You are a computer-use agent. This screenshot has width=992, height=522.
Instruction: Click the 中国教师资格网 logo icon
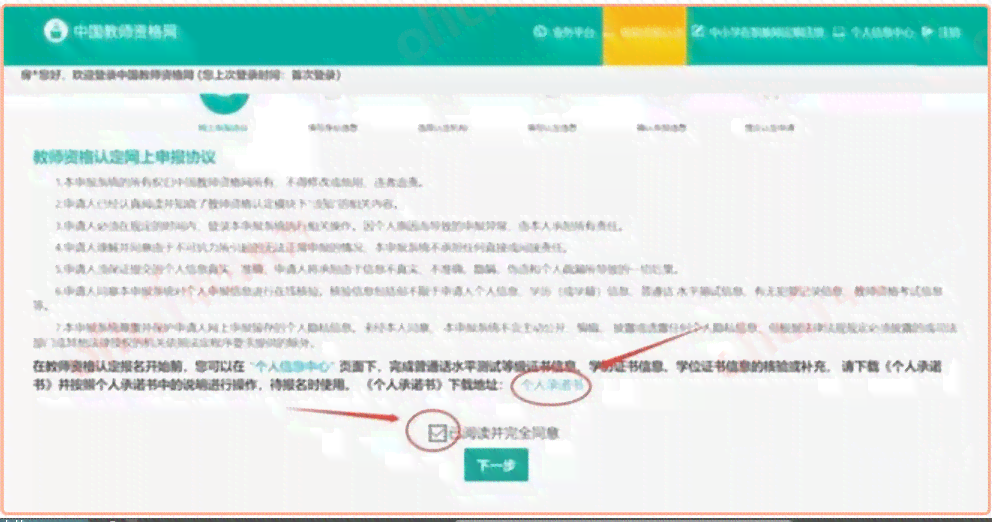[56, 30]
